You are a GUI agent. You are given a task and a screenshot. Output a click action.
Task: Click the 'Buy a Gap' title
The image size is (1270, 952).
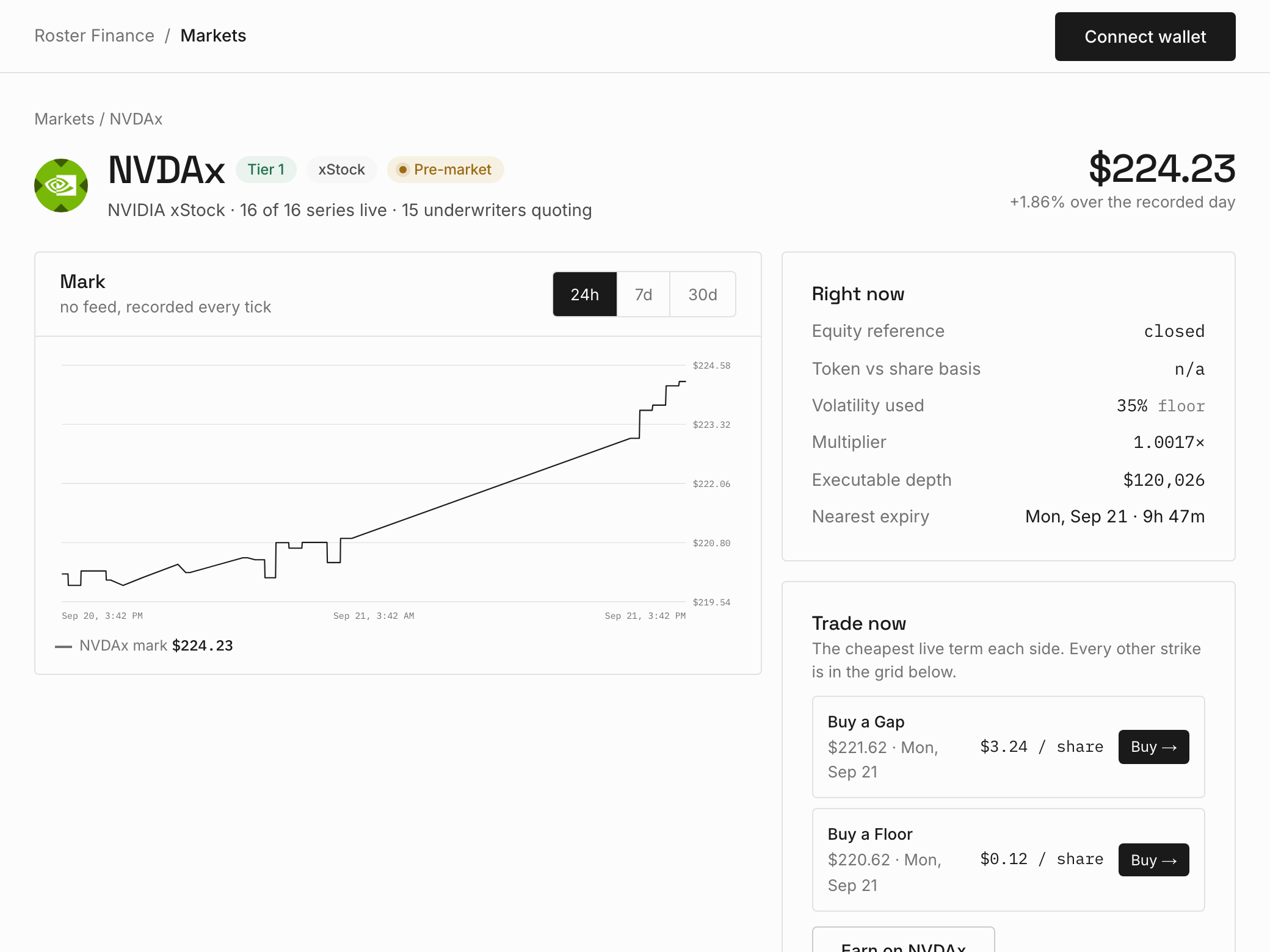pyautogui.click(x=866, y=722)
